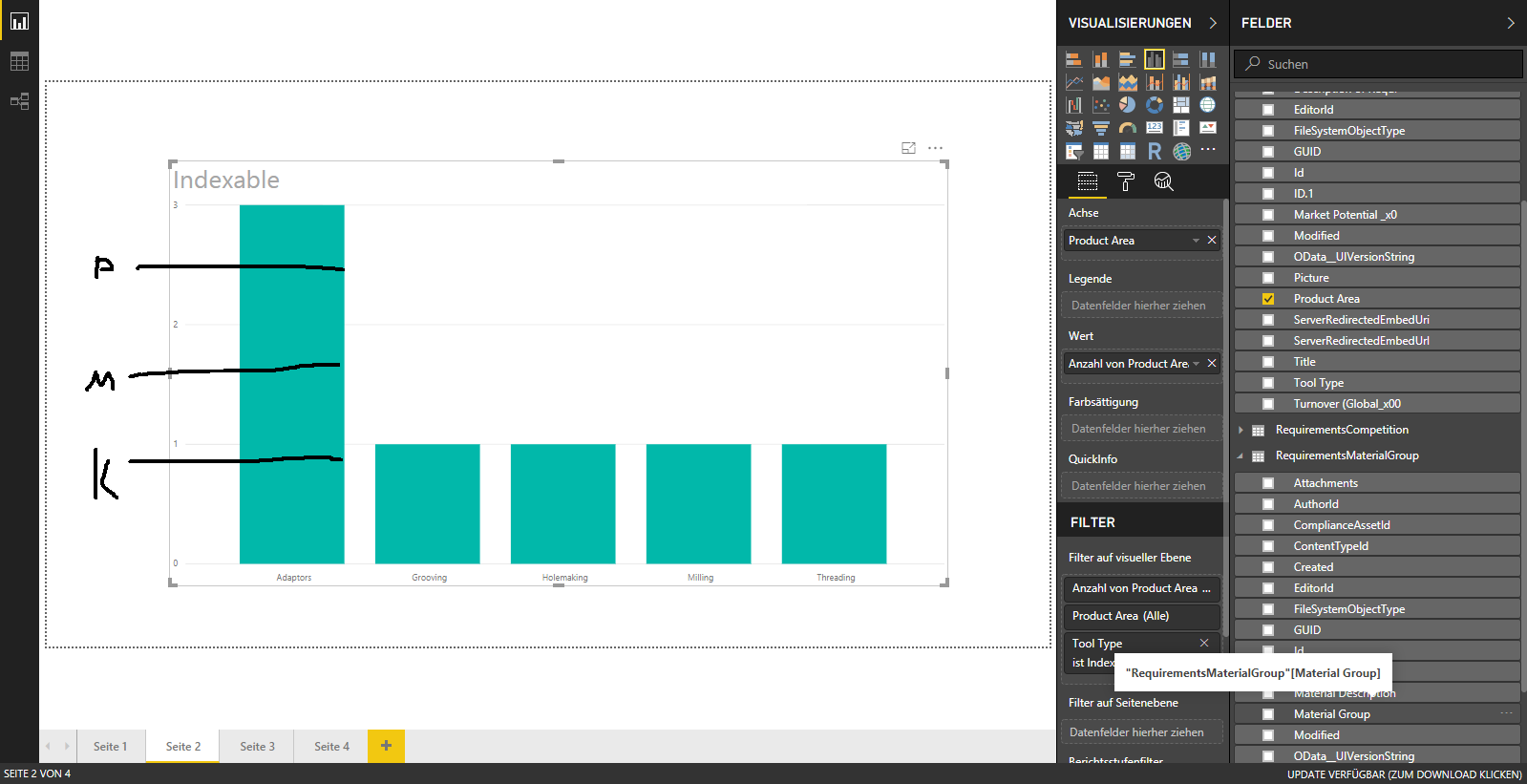Click the Threading bar in chart

(x=834, y=503)
